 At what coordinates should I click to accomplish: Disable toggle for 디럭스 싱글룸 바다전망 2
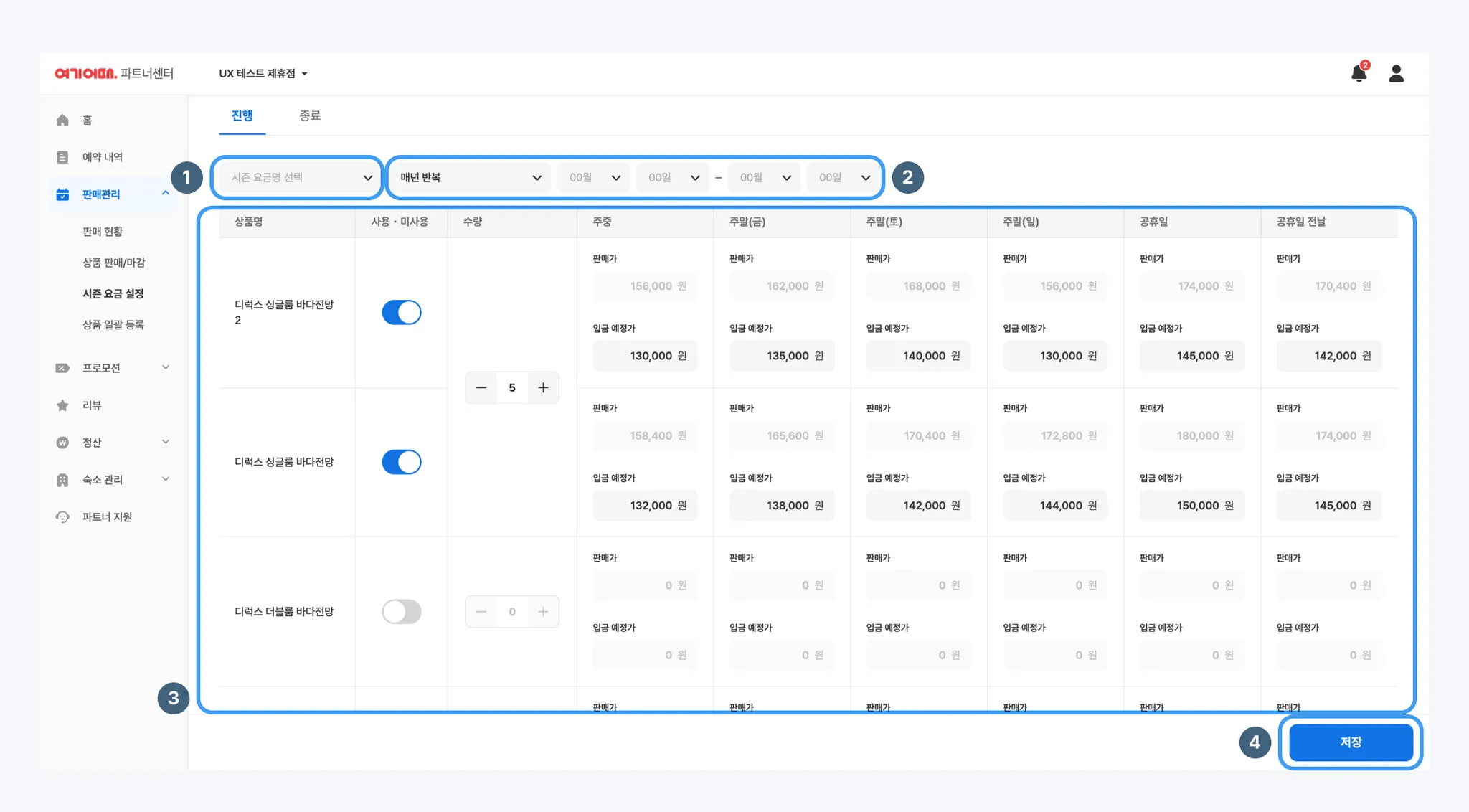tap(402, 312)
